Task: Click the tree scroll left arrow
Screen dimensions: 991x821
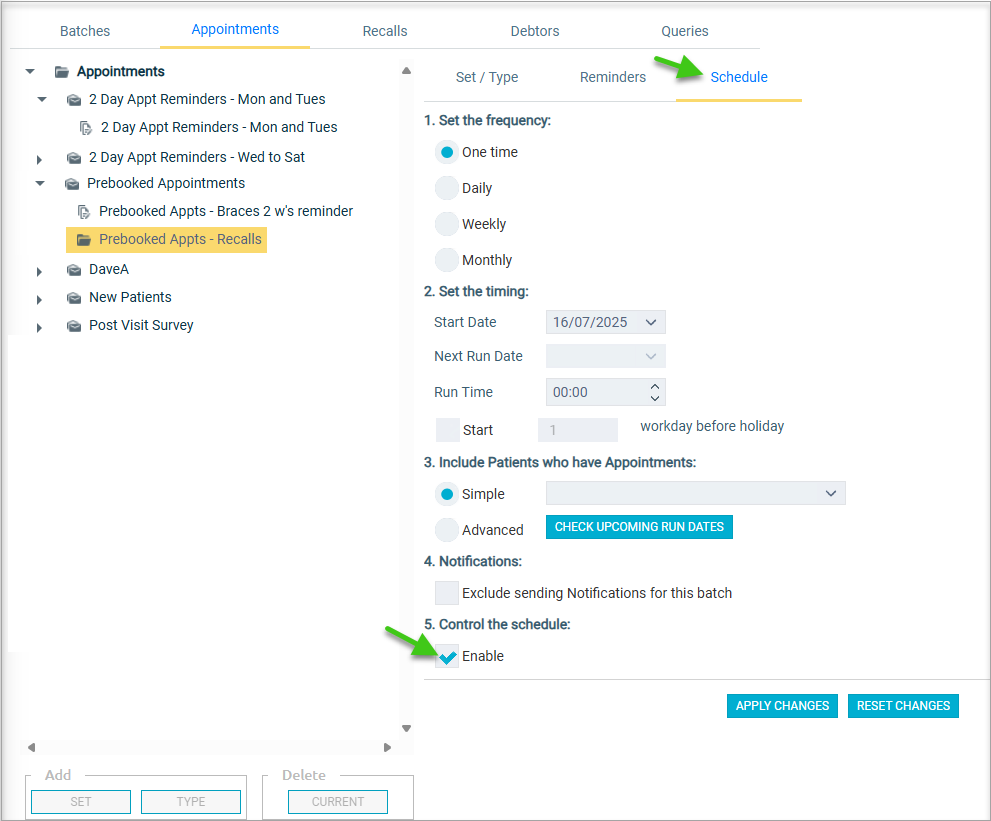Action: (31, 748)
